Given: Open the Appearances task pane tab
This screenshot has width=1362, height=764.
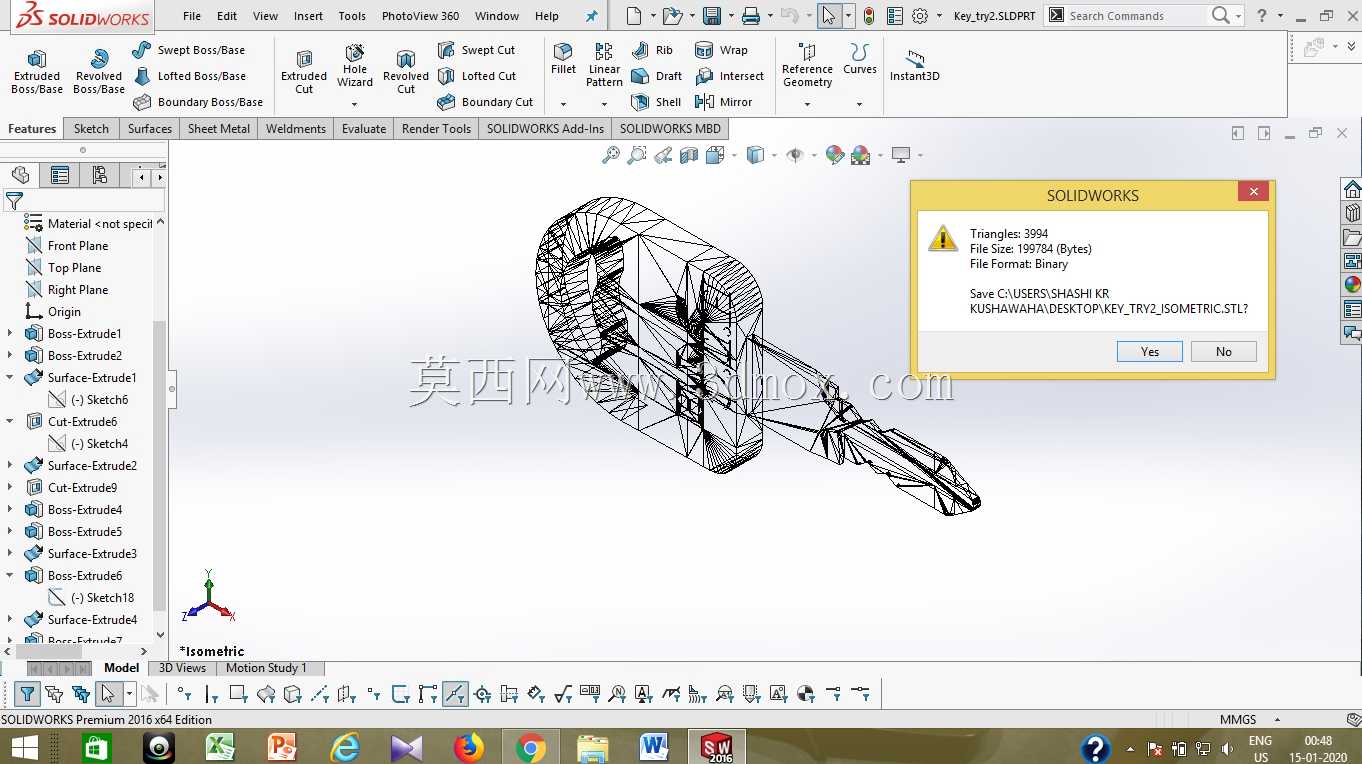Looking at the screenshot, I should point(1352,285).
